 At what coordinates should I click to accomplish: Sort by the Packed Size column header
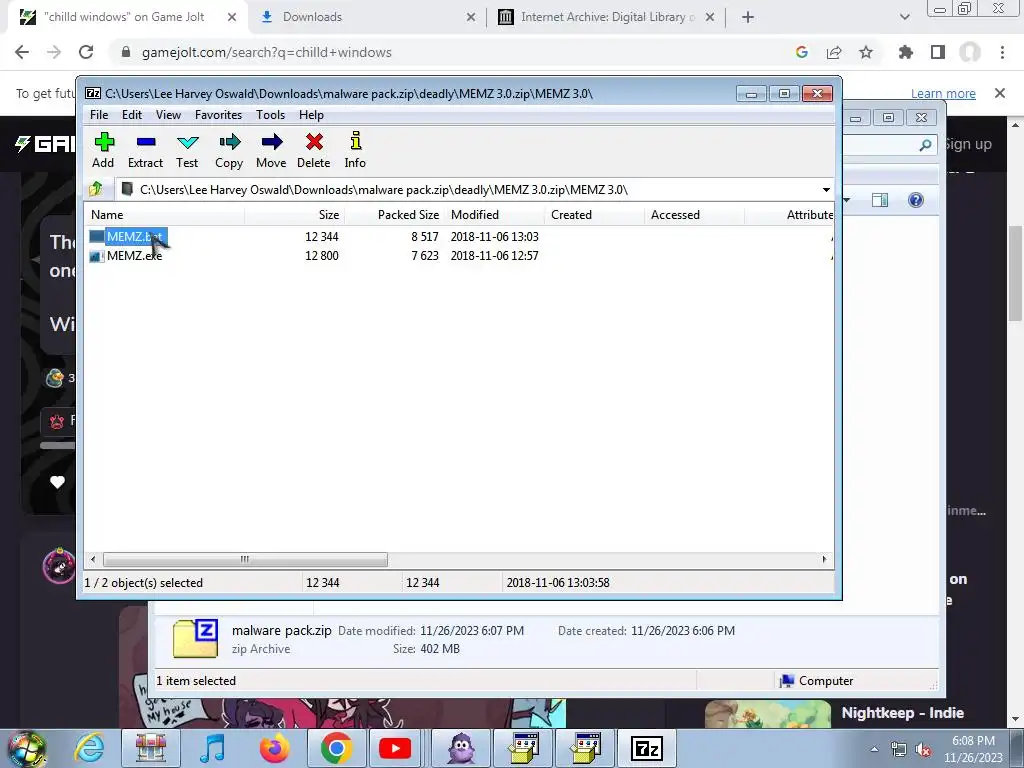[394, 215]
